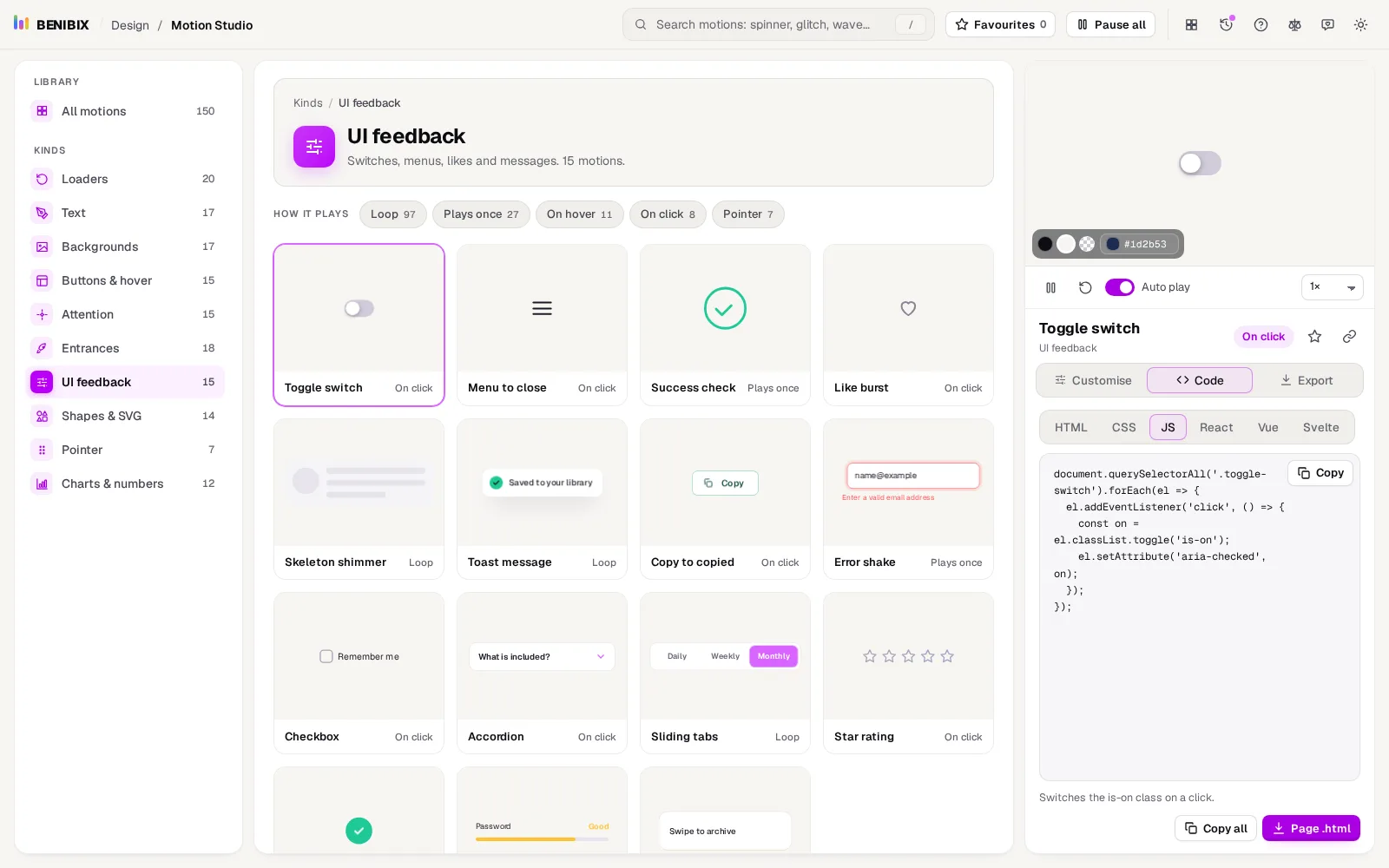Open the recent history icon with notification dot
Screen dimensions: 1389x868
[1226, 25]
